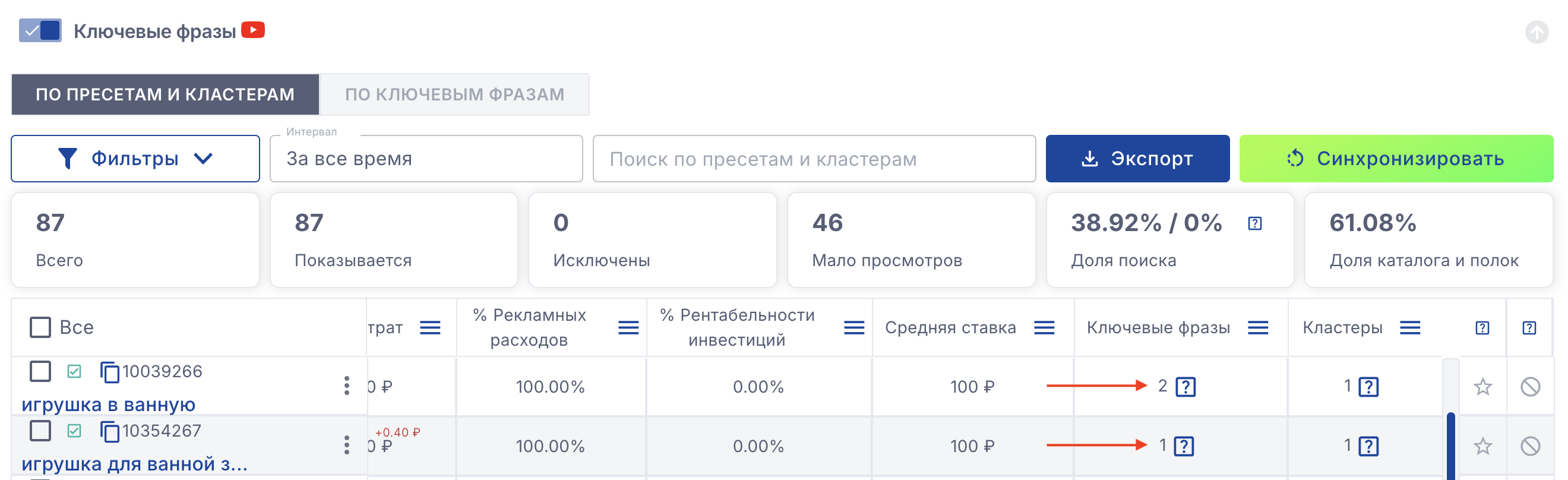Copy the ID 10039266 with copy icon
The width and height of the screenshot is (1568, 480).
tap(109, 371)
